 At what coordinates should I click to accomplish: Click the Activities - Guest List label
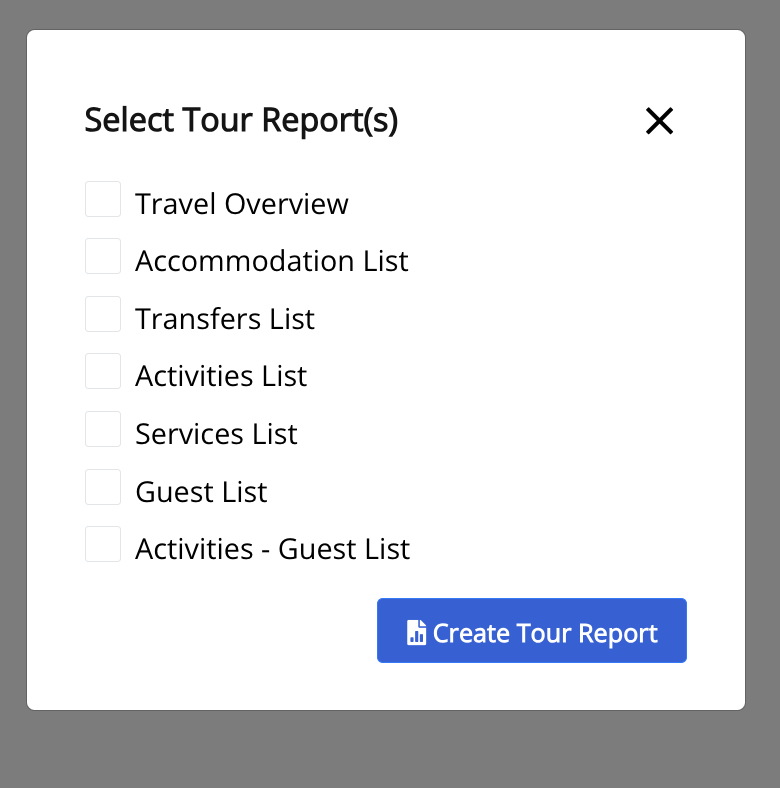tap(273, 549)
